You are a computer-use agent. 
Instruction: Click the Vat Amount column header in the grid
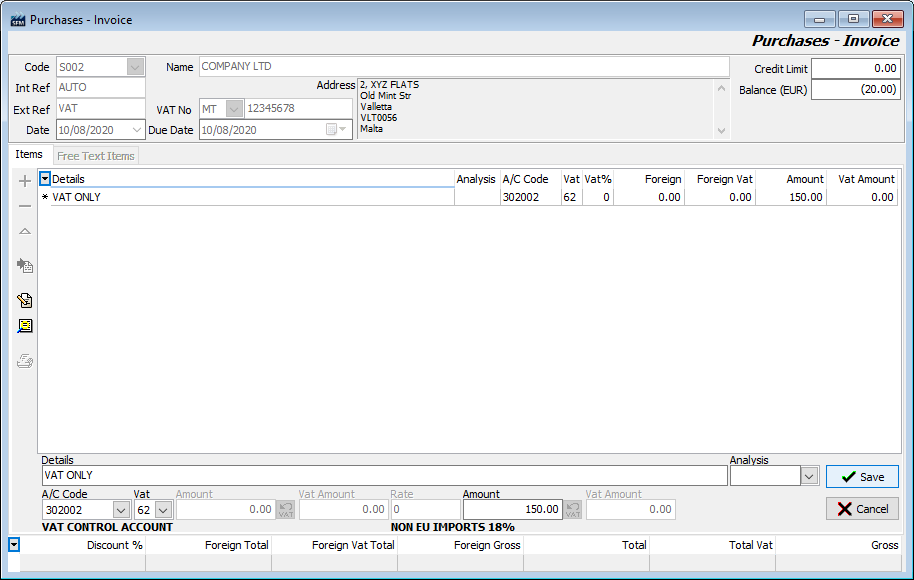click(862, 179)
